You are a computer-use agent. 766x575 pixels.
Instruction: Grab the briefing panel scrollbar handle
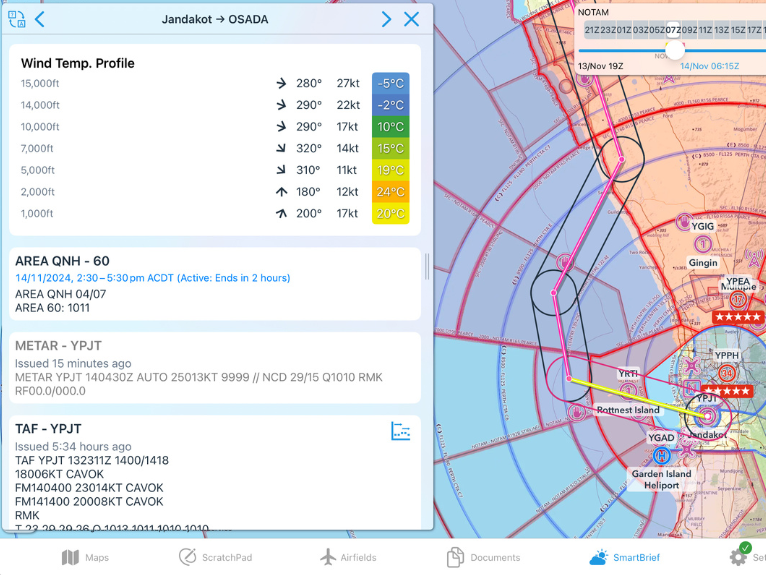pos(427,266)
